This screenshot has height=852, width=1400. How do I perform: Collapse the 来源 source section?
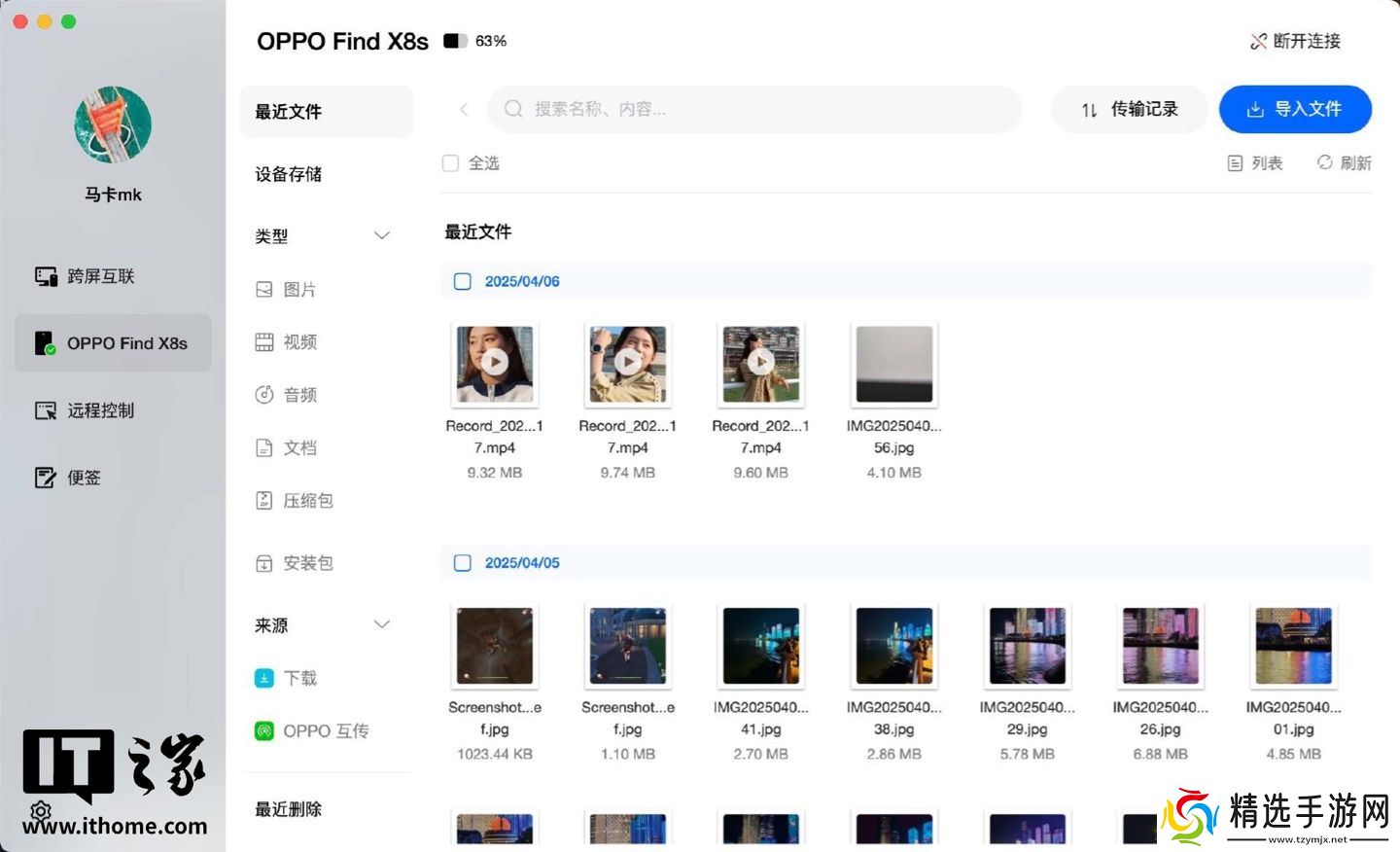tap(382, 624)
